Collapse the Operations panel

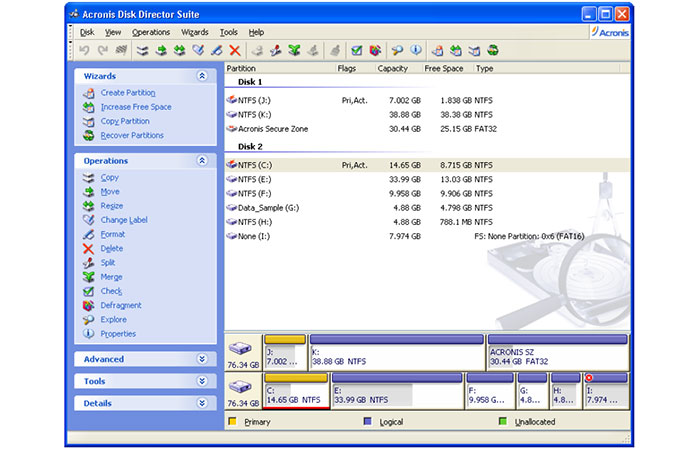[202, 160]
